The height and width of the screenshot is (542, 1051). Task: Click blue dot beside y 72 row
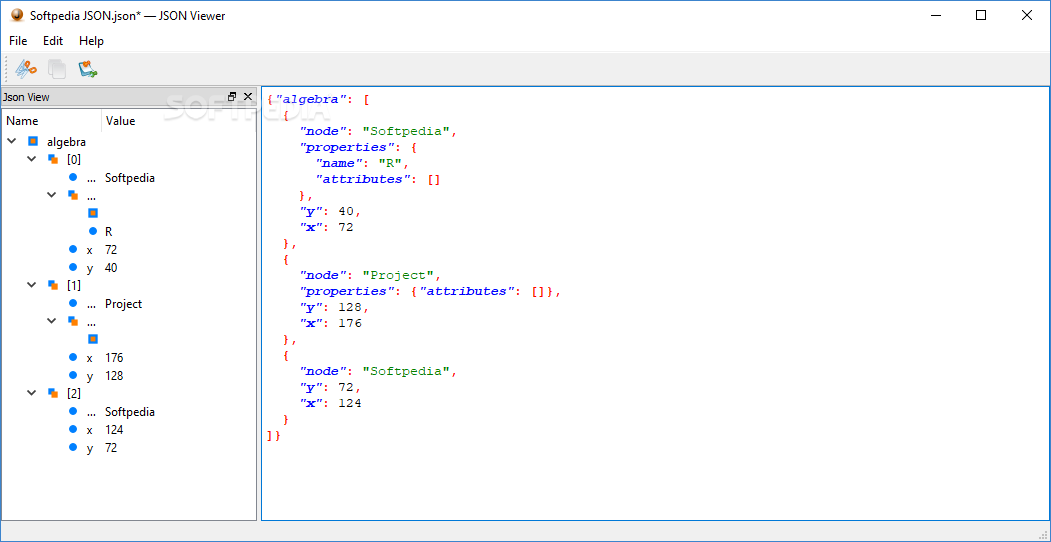tap(73, 447)
